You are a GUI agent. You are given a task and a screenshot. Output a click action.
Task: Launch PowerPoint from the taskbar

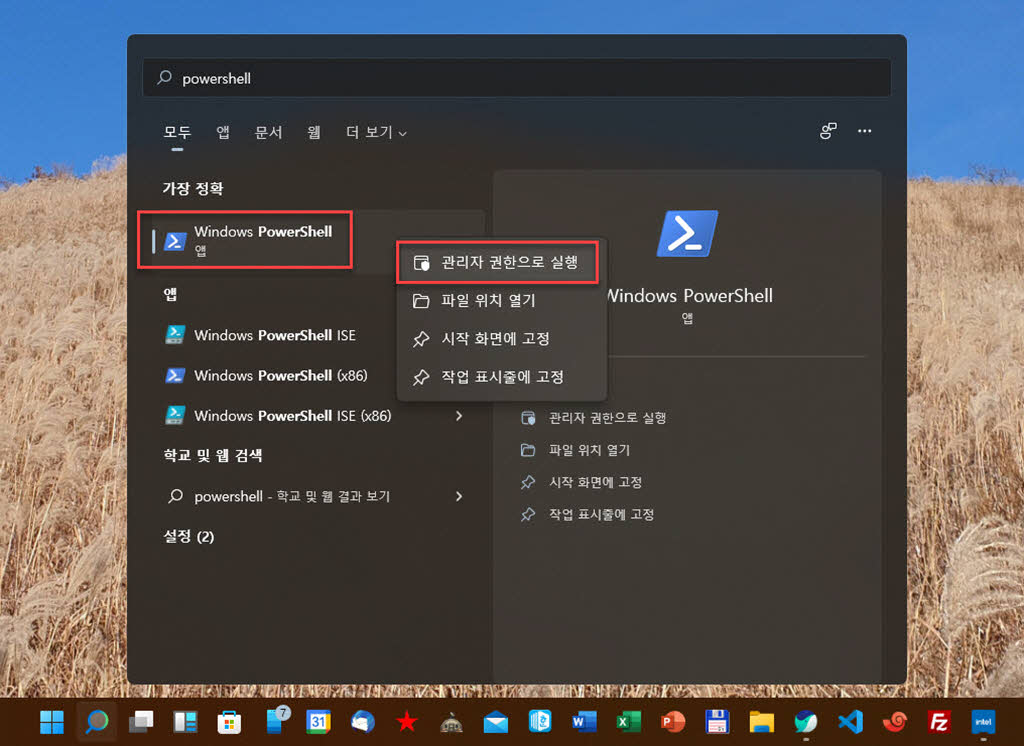673,722
